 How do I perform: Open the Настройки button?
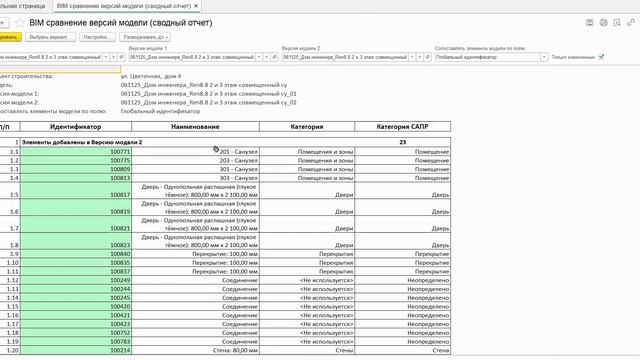97,37
